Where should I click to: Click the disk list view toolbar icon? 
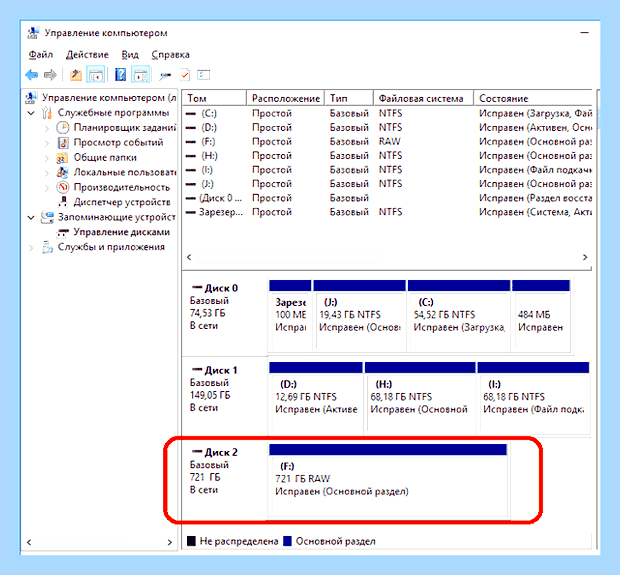click(x=204, y=74)
